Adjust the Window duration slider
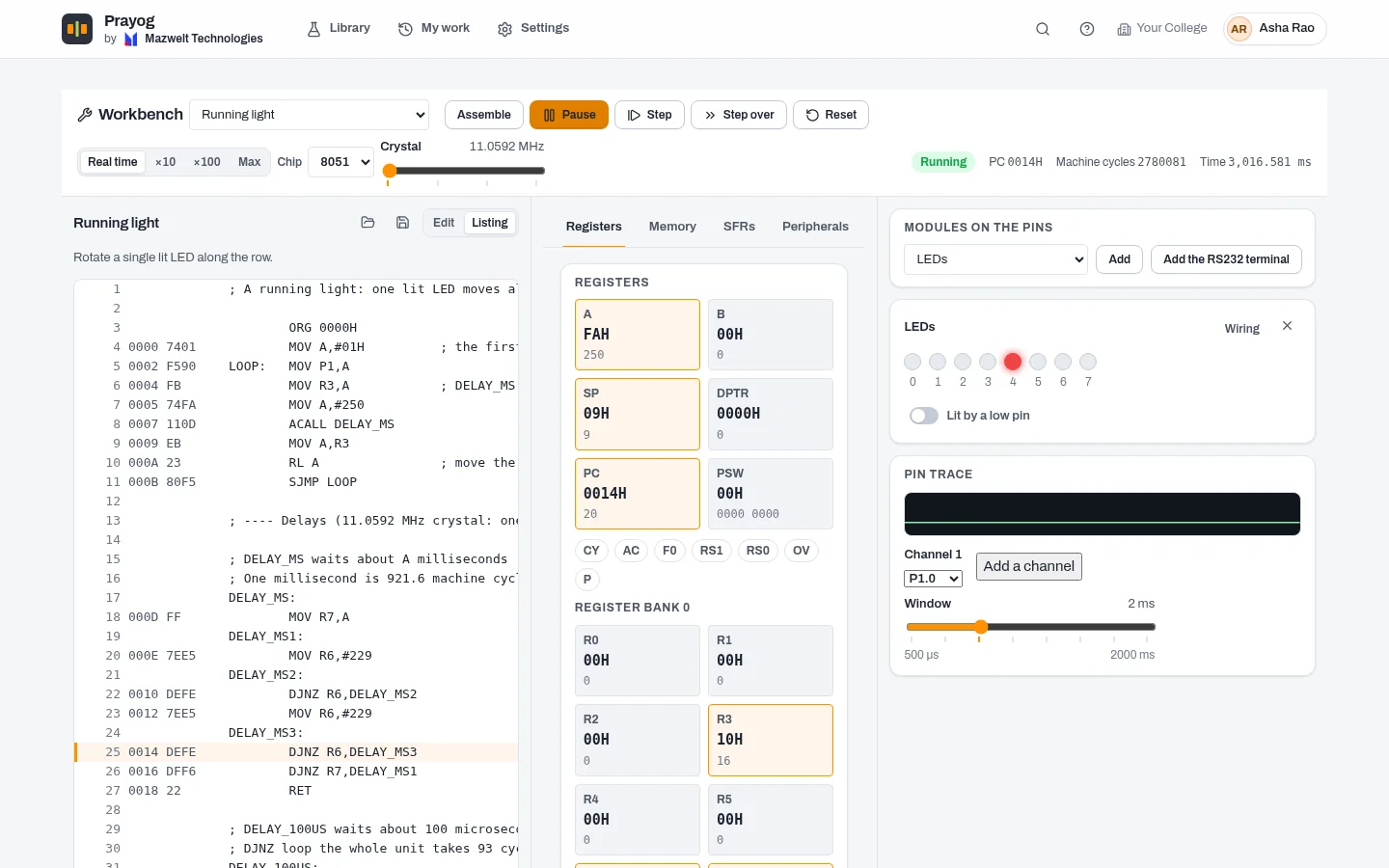Image resolution: width=1389 pixels, height=868 pixels. point(1030,627)
